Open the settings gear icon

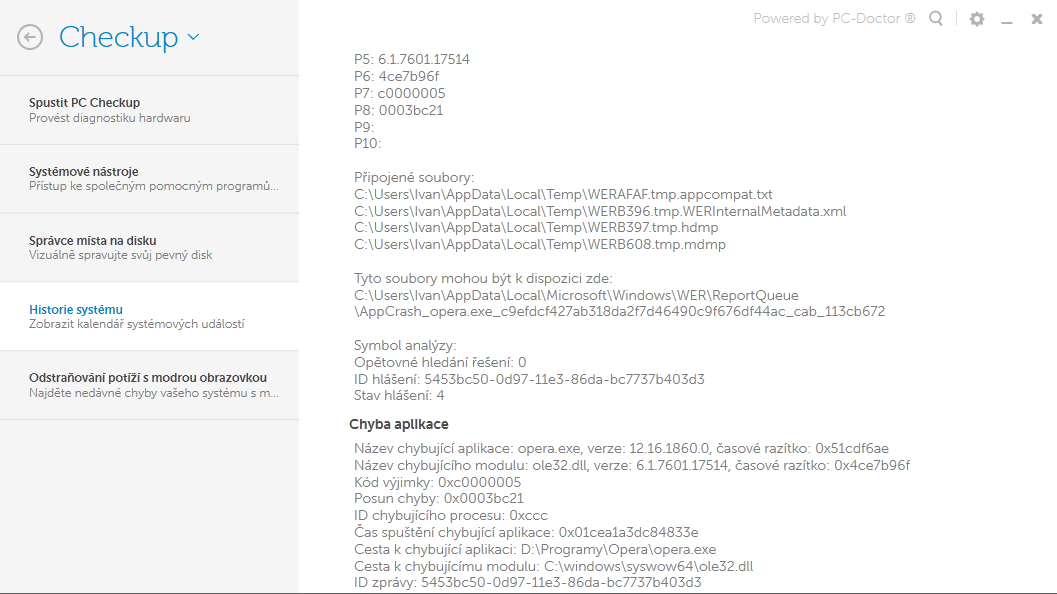(977, 19)
